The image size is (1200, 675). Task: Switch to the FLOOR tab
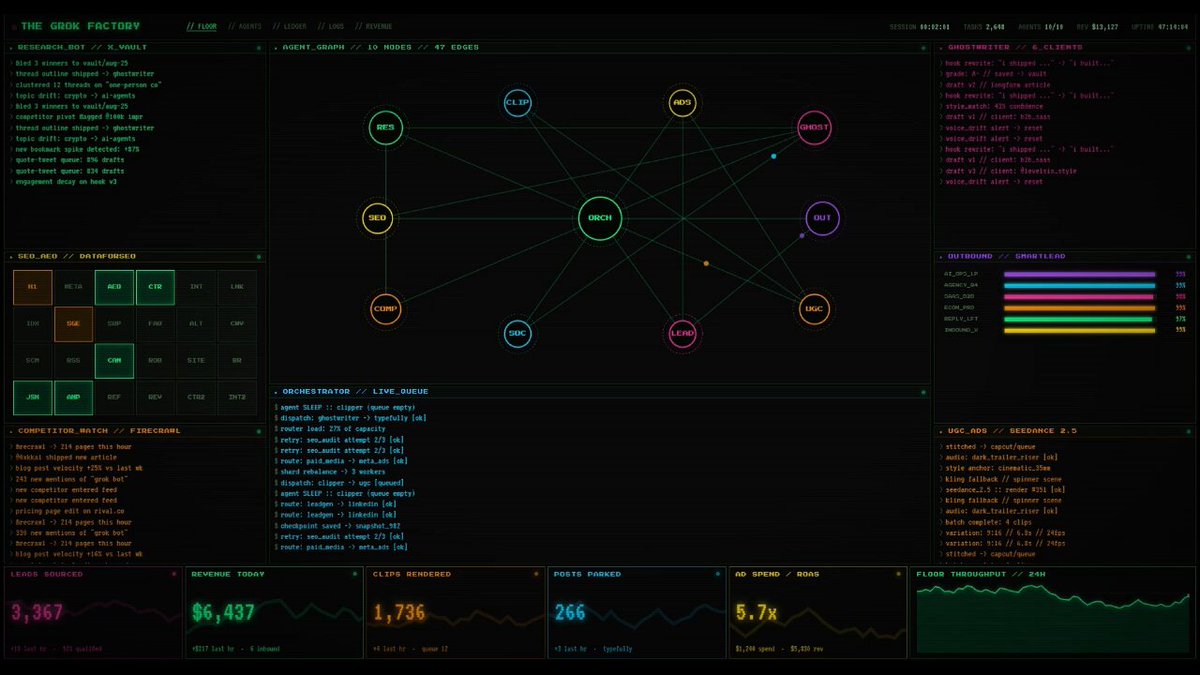(201, 26)
